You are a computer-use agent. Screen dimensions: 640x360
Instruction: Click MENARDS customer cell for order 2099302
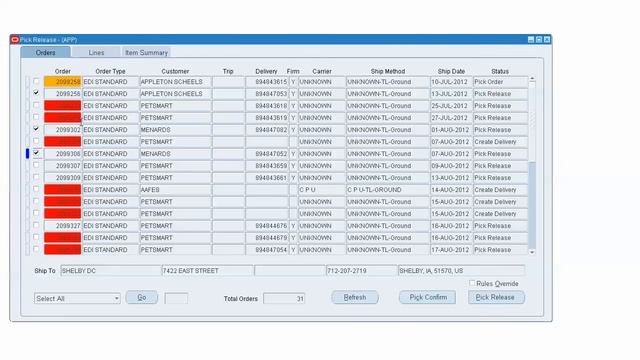coord(176,130)
